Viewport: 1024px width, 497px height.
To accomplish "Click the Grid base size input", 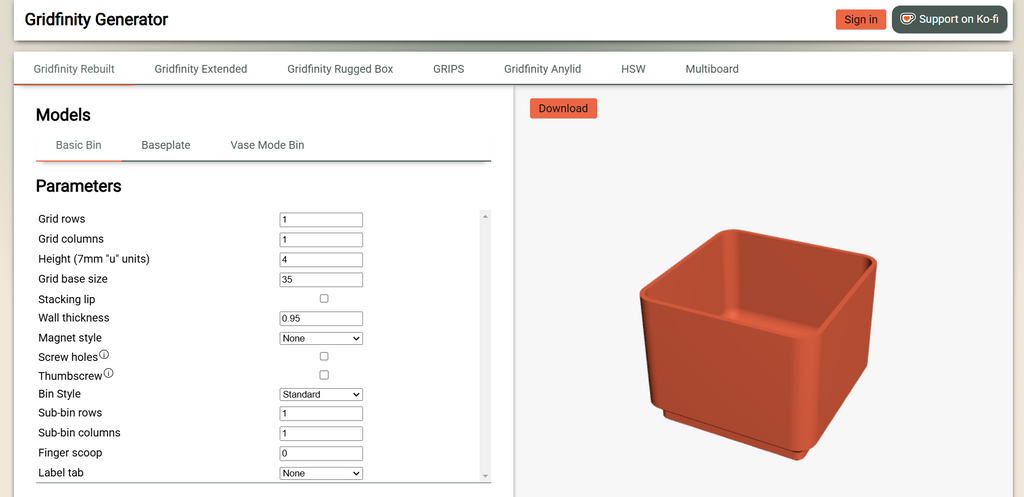I will pyautogui.click(x=321, y=280).
